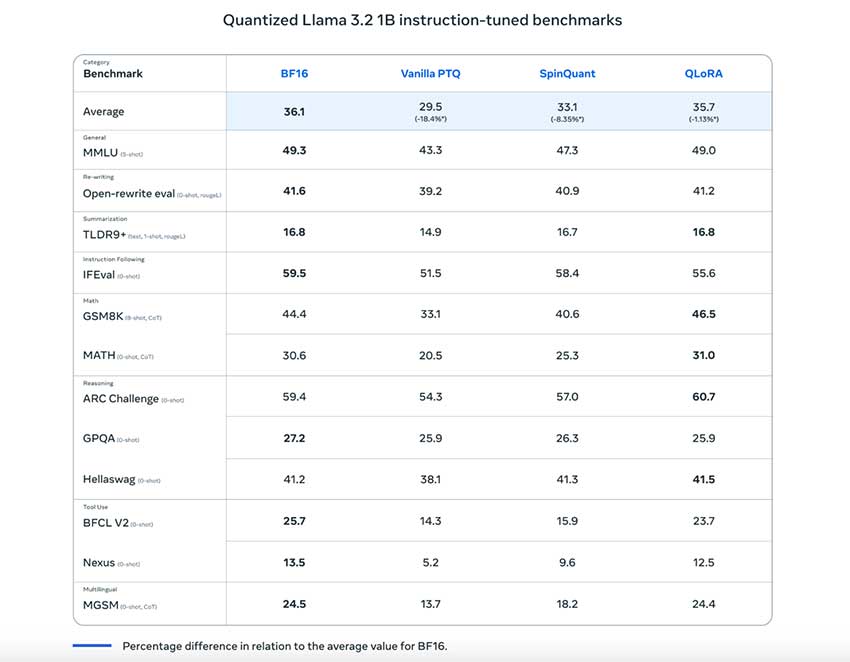Click the QLoRA ARC Challenge value 60.7

pyautogui.click(x=703, y=397)
